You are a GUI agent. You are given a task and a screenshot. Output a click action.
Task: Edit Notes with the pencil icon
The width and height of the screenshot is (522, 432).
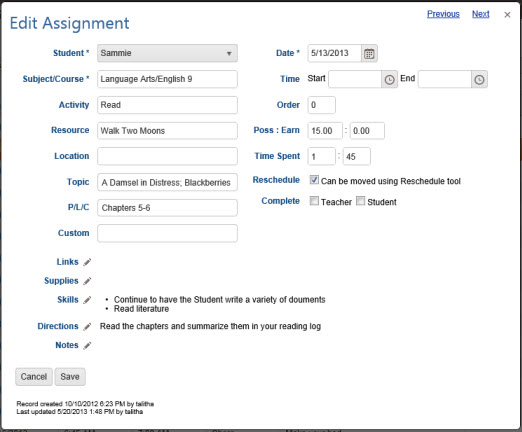pyautogui.click(x=87, y=346)
